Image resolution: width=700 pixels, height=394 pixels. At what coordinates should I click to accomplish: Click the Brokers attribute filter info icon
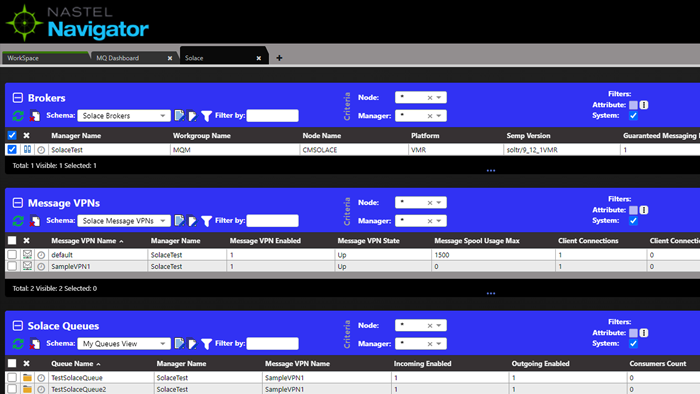coord(644,105)
